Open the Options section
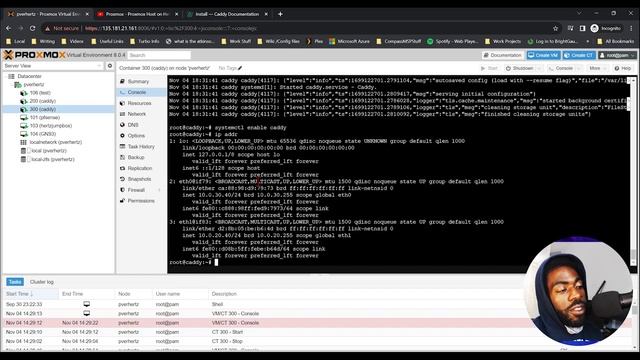 click(x=136, y=136)
